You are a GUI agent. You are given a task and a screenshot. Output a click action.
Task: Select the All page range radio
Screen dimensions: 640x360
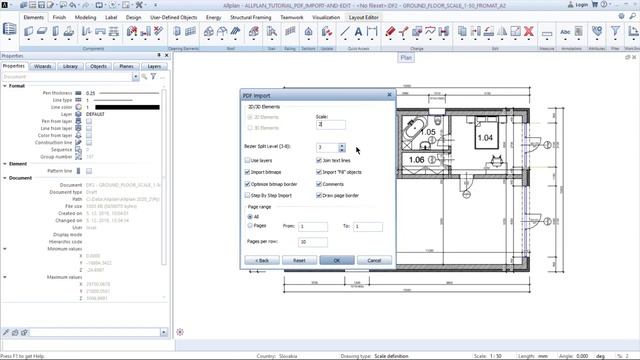coord(250,217)
